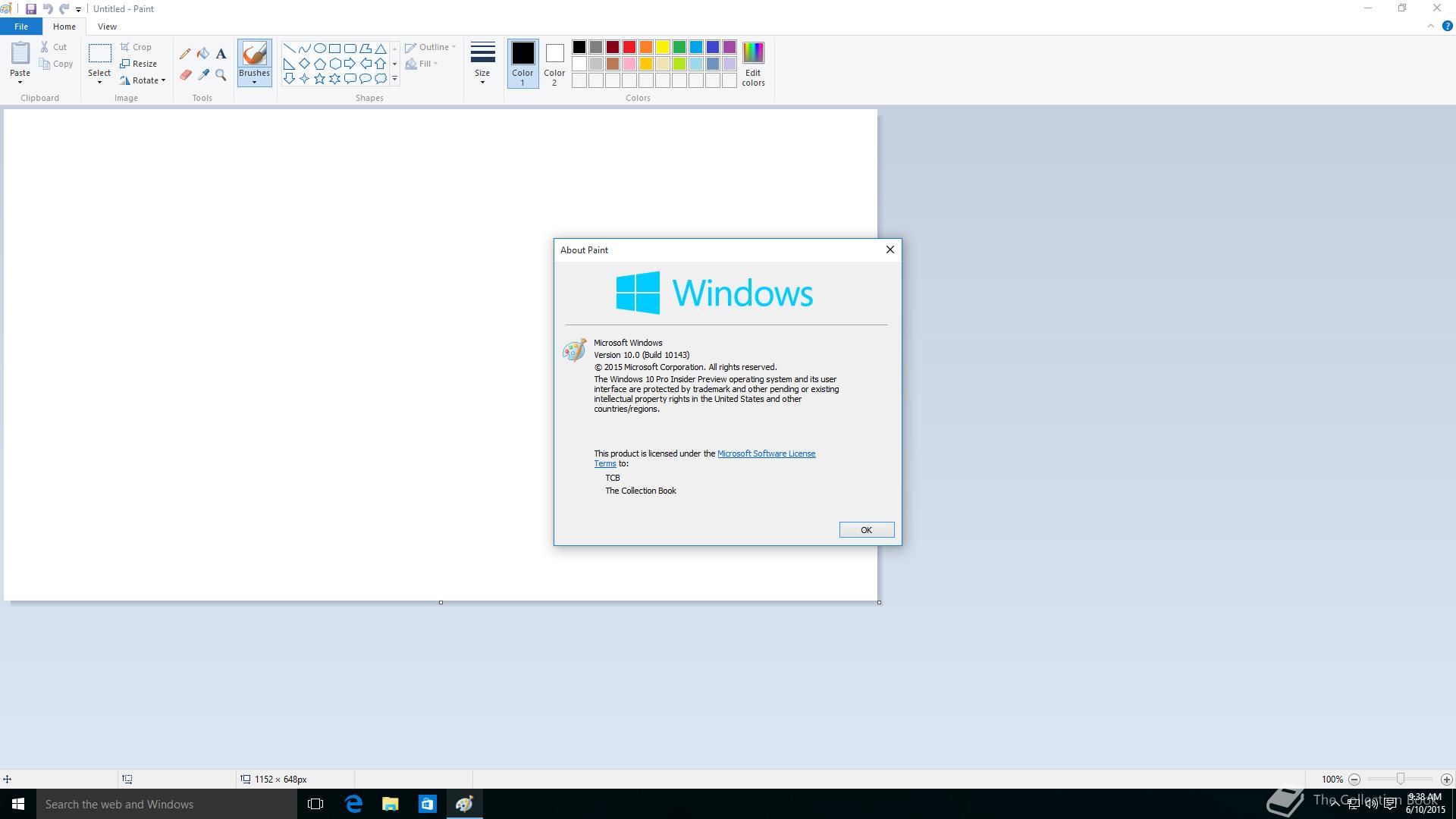
Task: Click the zoom slider thumb
Action: coord(1401,780)
